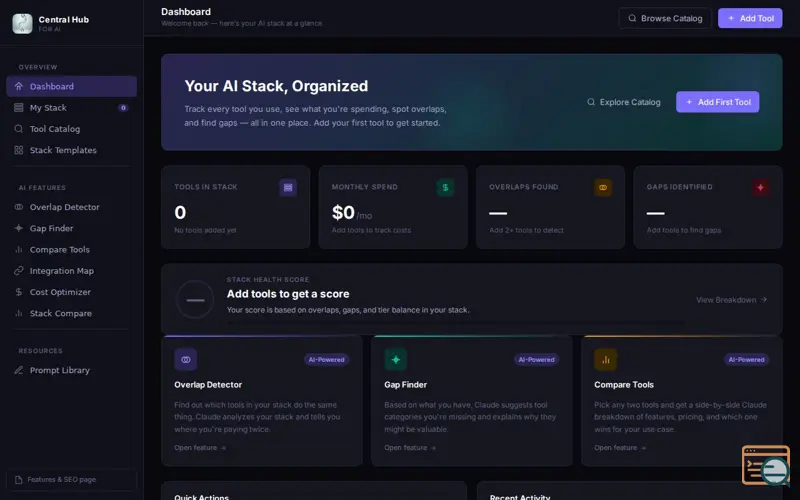Image resolution: width=800 pixels, height=500 pixels.
Task: Go to Tool Catalog page
Action: [71, 129]
